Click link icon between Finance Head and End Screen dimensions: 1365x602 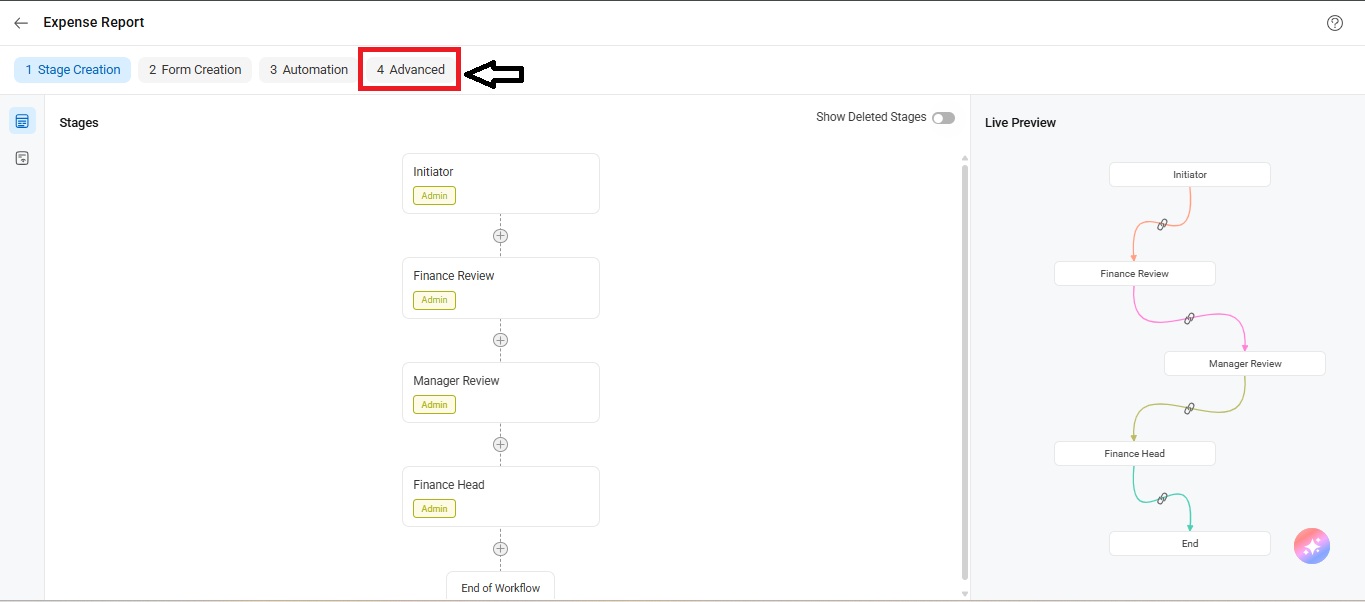pyautogui.click(x=1162, y=498)
